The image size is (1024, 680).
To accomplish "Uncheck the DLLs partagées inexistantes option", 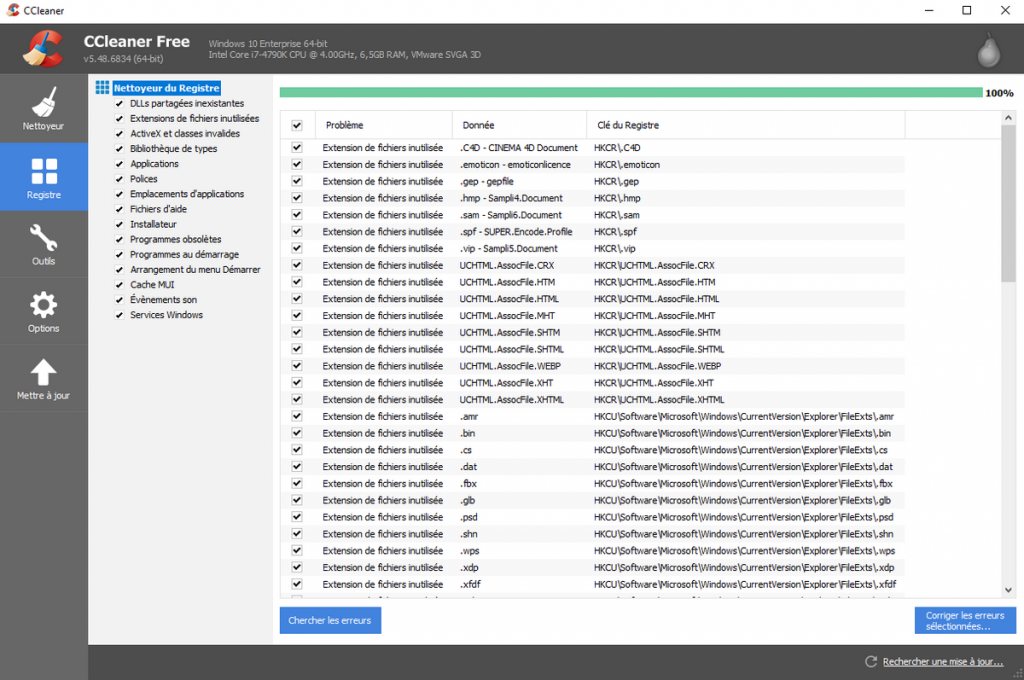I will (x=120, y=103).
